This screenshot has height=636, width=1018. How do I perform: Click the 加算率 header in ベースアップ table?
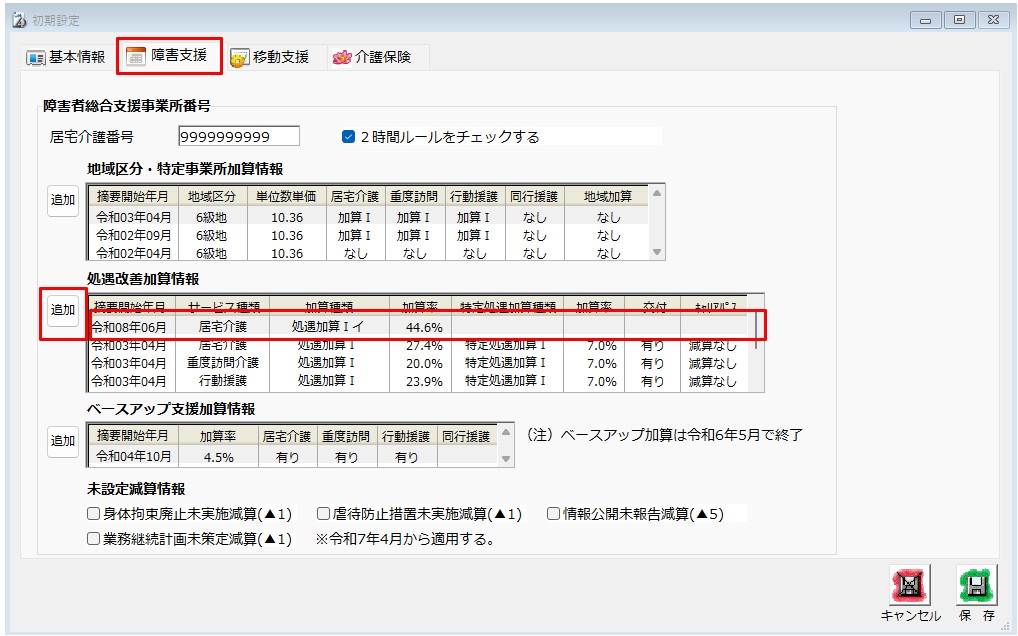[x=218, y=436]
